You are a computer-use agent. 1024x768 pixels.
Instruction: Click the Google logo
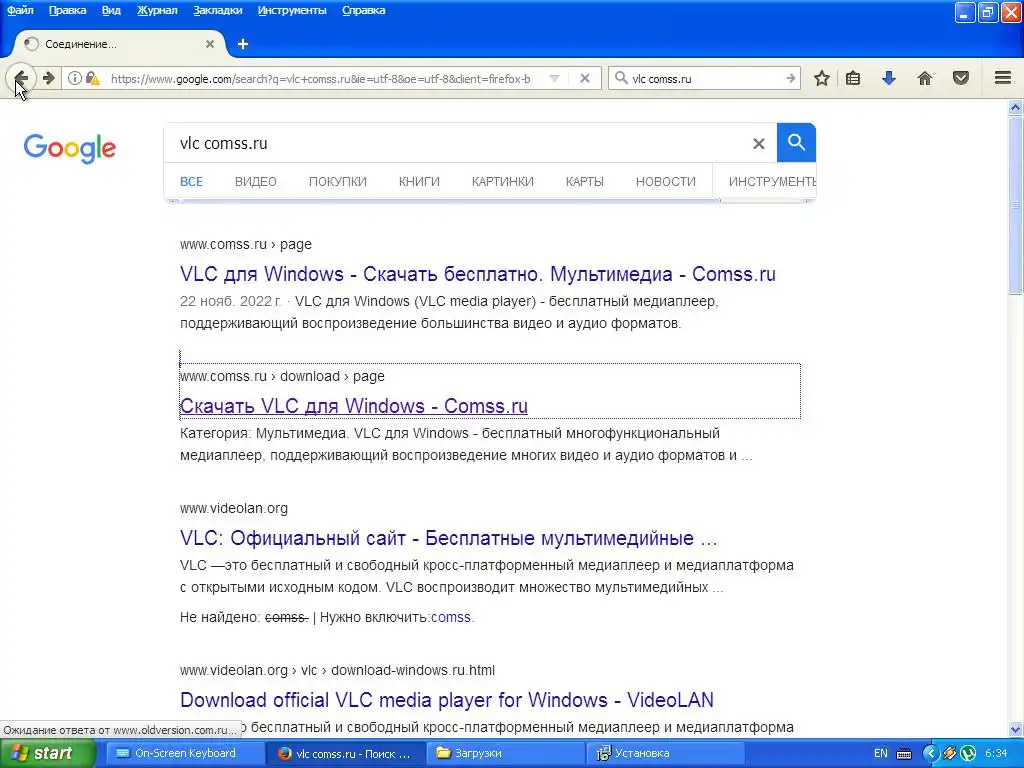[x=70, y=148]
